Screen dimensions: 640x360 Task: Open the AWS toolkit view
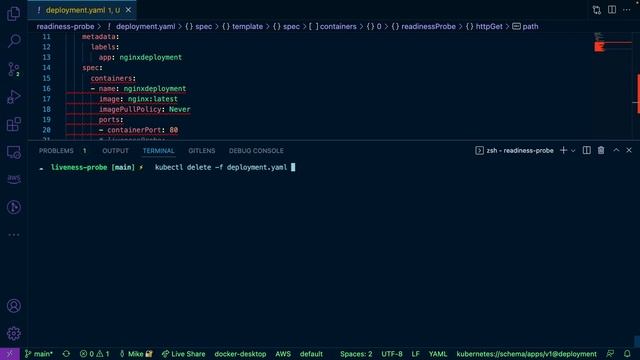(13, 179)
